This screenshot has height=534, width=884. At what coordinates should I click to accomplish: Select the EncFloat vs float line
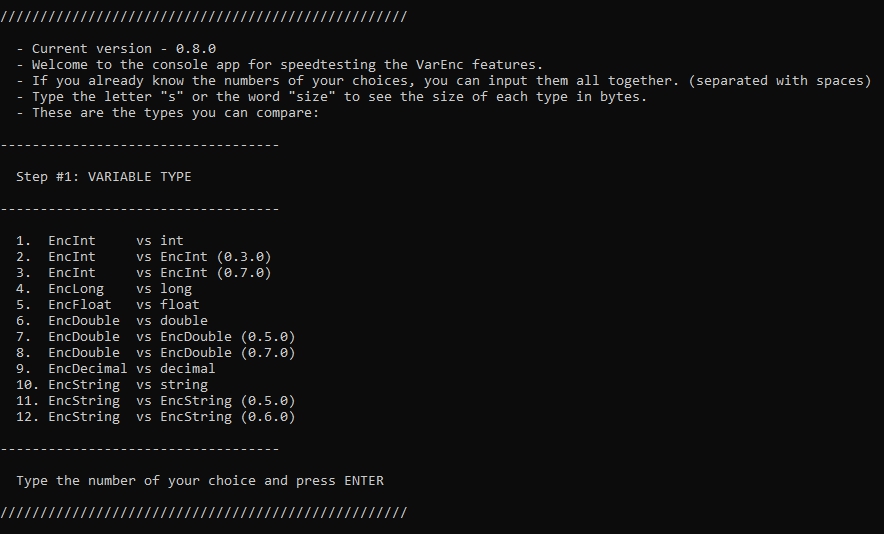click(x=108, y=304)
